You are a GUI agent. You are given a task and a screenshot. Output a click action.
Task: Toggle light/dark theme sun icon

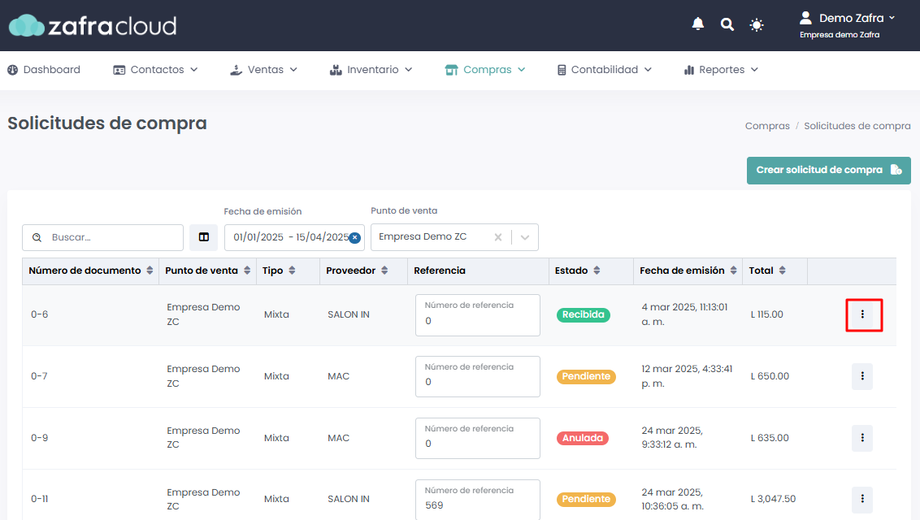757,25
